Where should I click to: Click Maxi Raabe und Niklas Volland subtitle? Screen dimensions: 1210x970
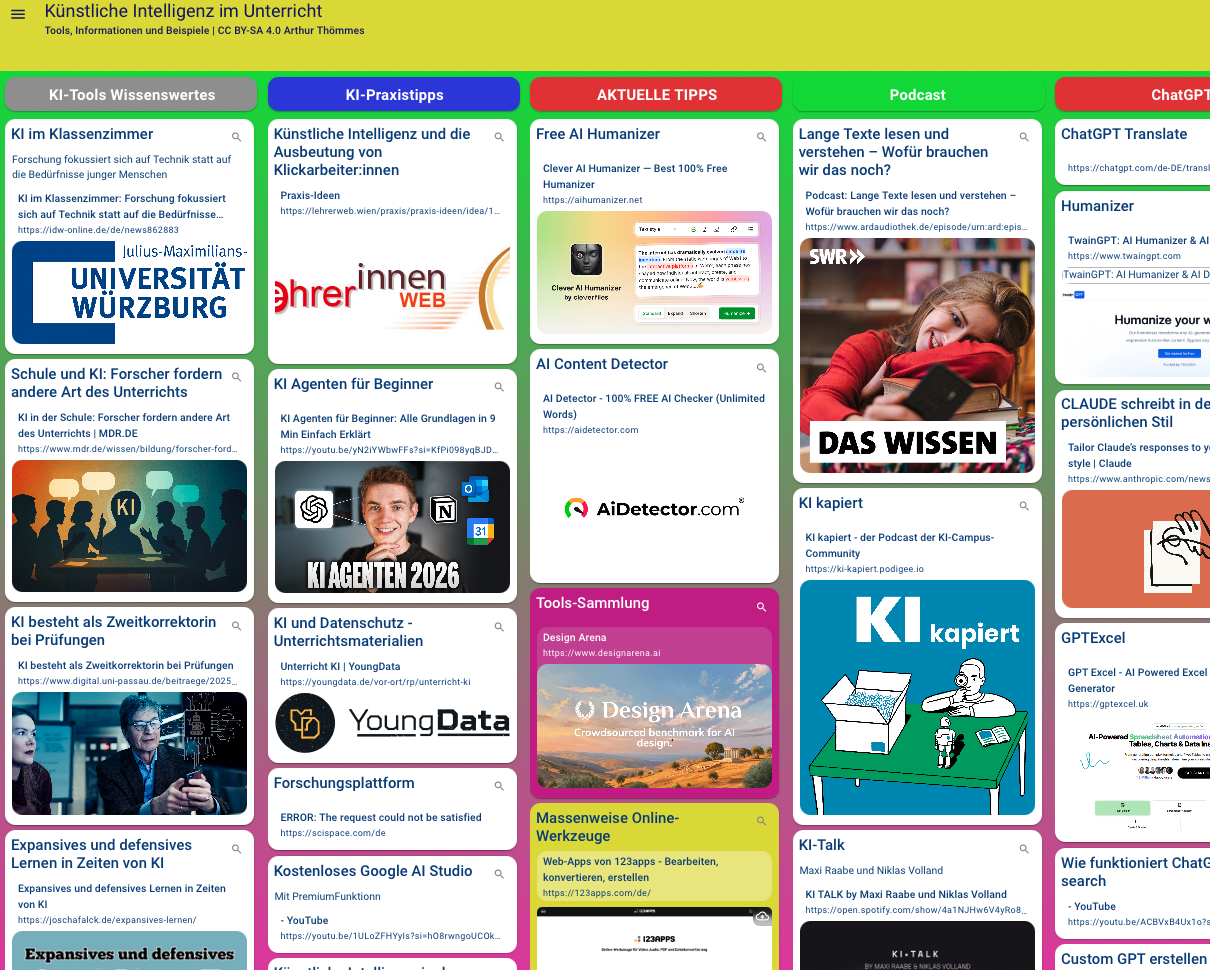tap(871, 870)
